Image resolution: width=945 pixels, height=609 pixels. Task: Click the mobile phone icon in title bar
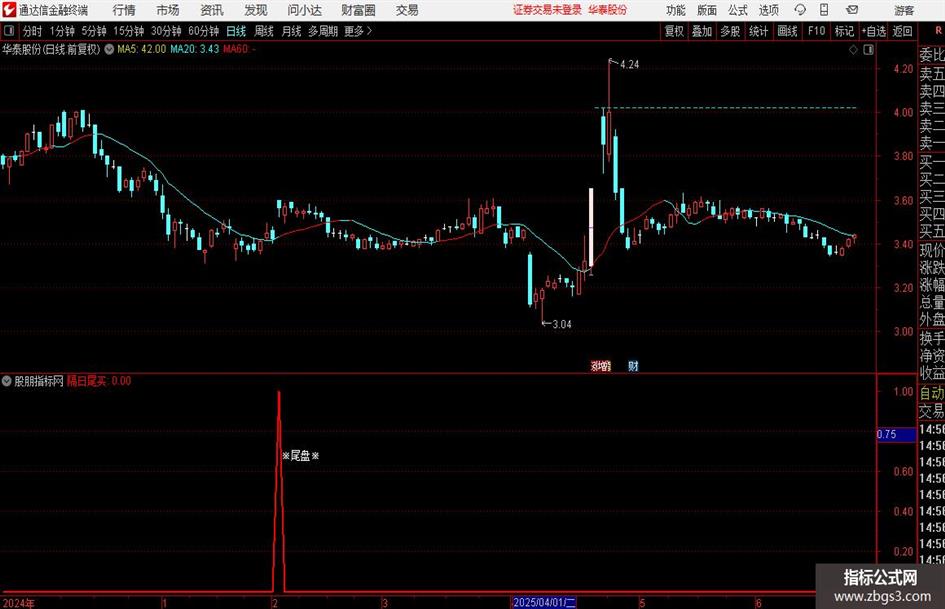(824, 10)
